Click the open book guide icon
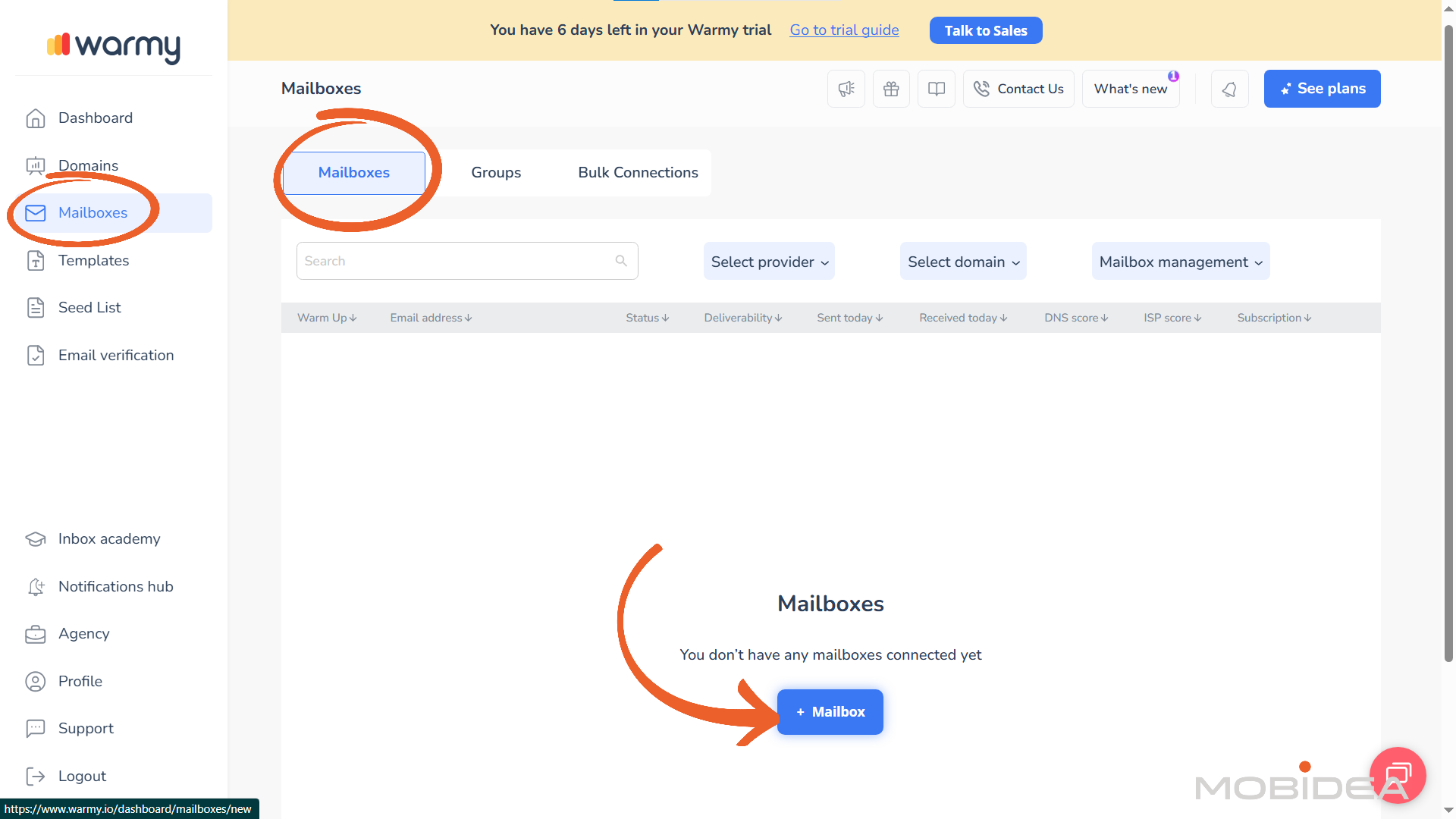This screenshot has height=819, width=1456. 937,89
